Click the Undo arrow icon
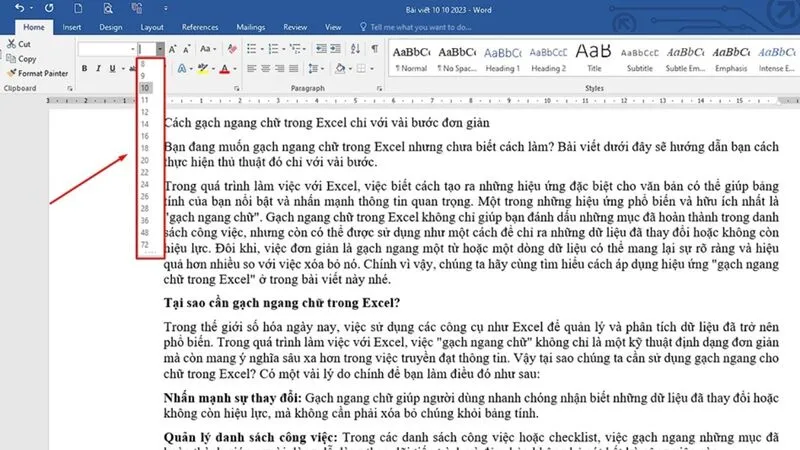 click(19, 8)
